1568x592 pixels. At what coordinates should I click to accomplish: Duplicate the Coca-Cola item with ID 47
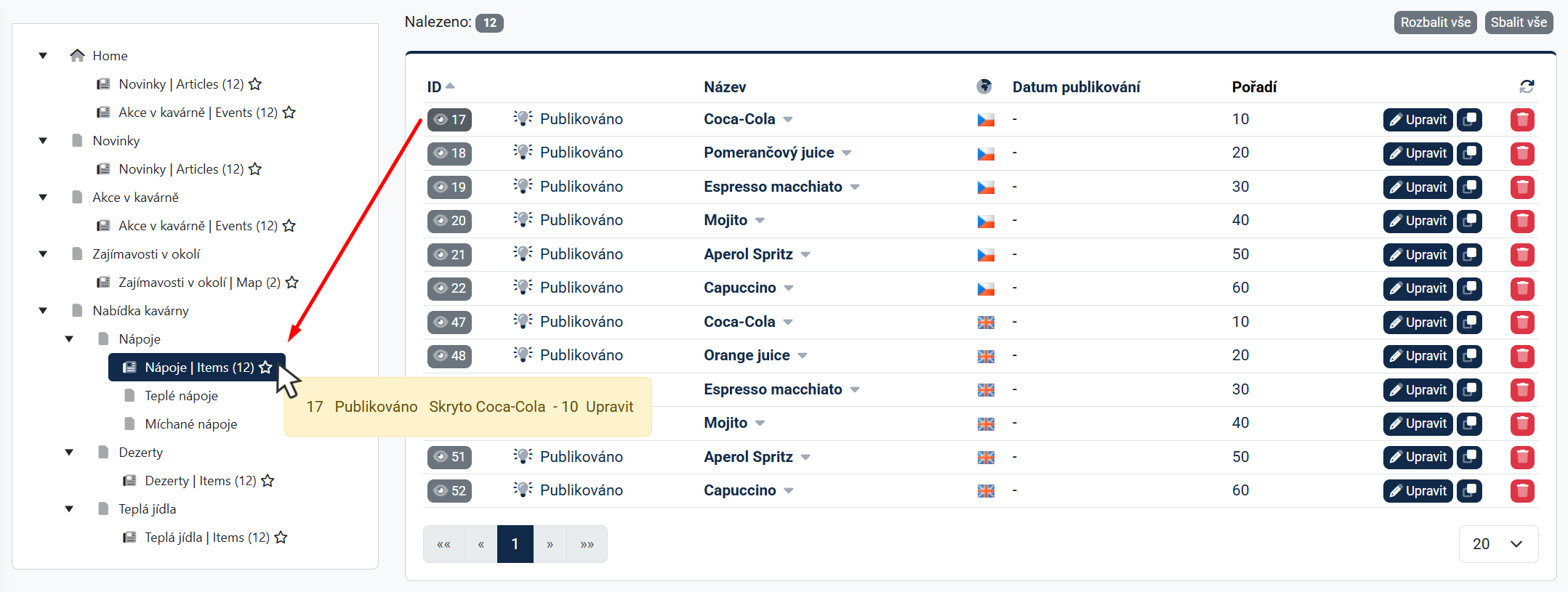[x=1469, y=323]
